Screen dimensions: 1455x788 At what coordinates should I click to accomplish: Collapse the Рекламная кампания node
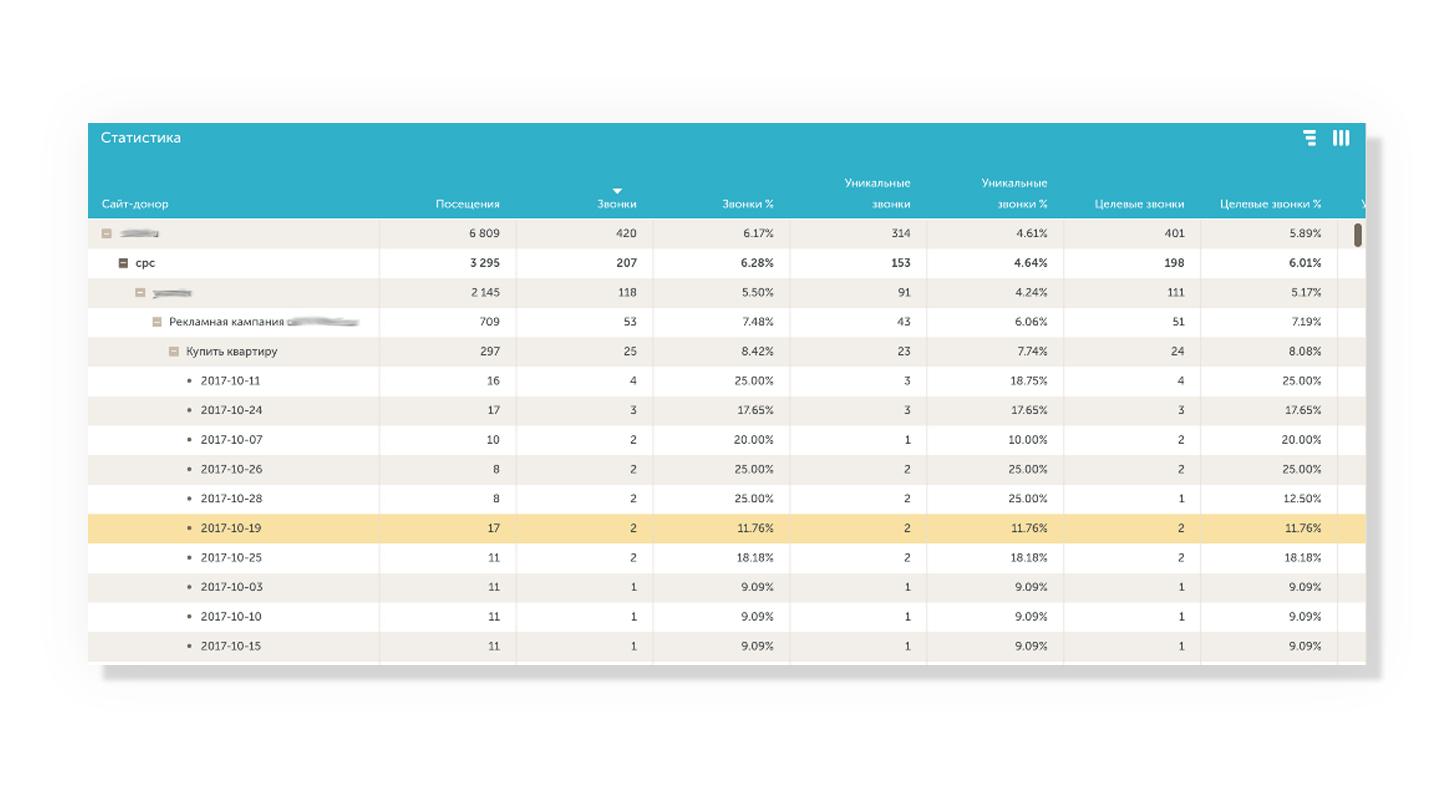click(x=157, y=322)
